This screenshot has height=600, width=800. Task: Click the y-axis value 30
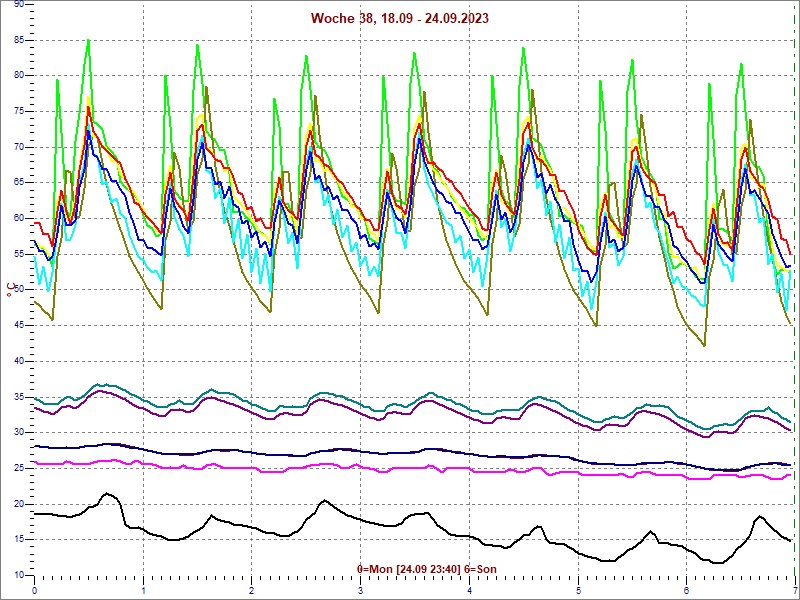coord(19,433)
